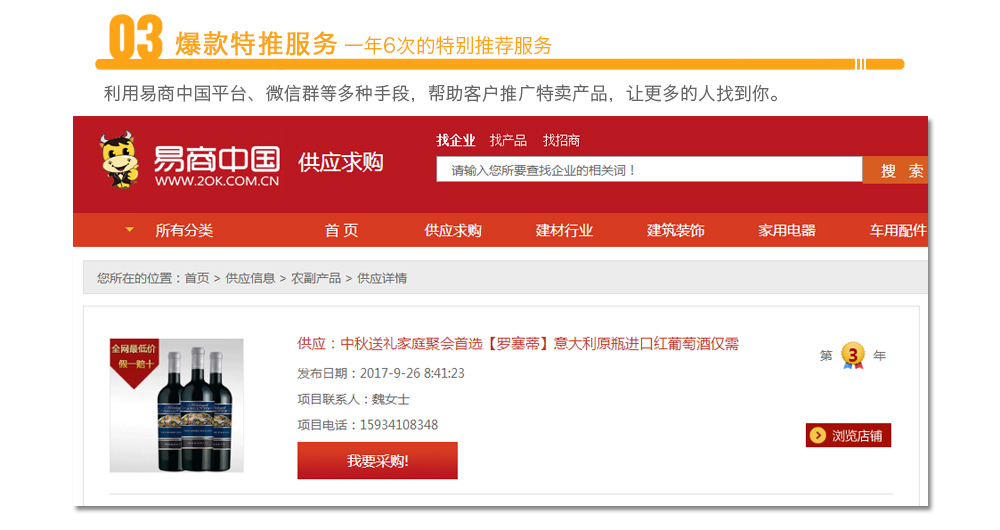Viewport: 1000px width, 530px height.
Task: Click 供应信息 in the breadcrumb
Action: [250, 278]
